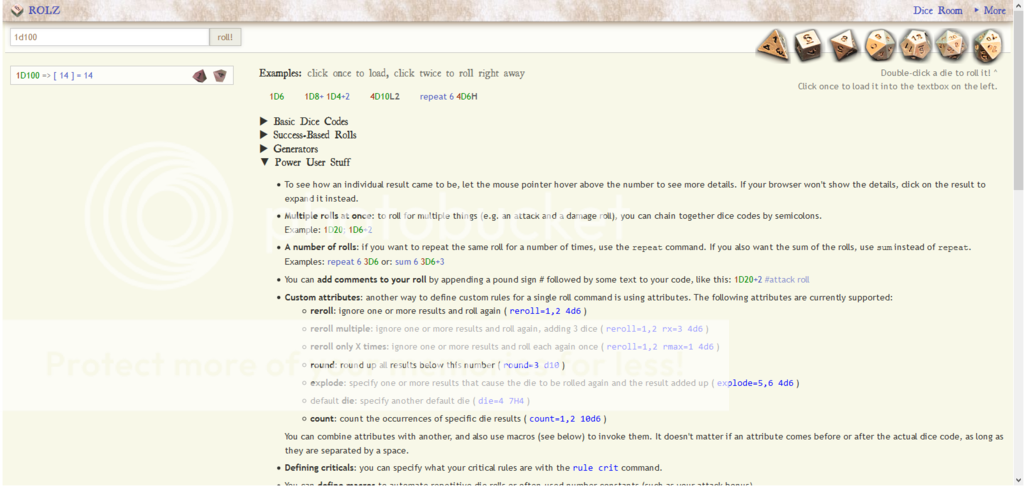Expand the Basic Dice Codes section
The width and height of the screenshot is (1024, 486).
click(x=310, y=121)
